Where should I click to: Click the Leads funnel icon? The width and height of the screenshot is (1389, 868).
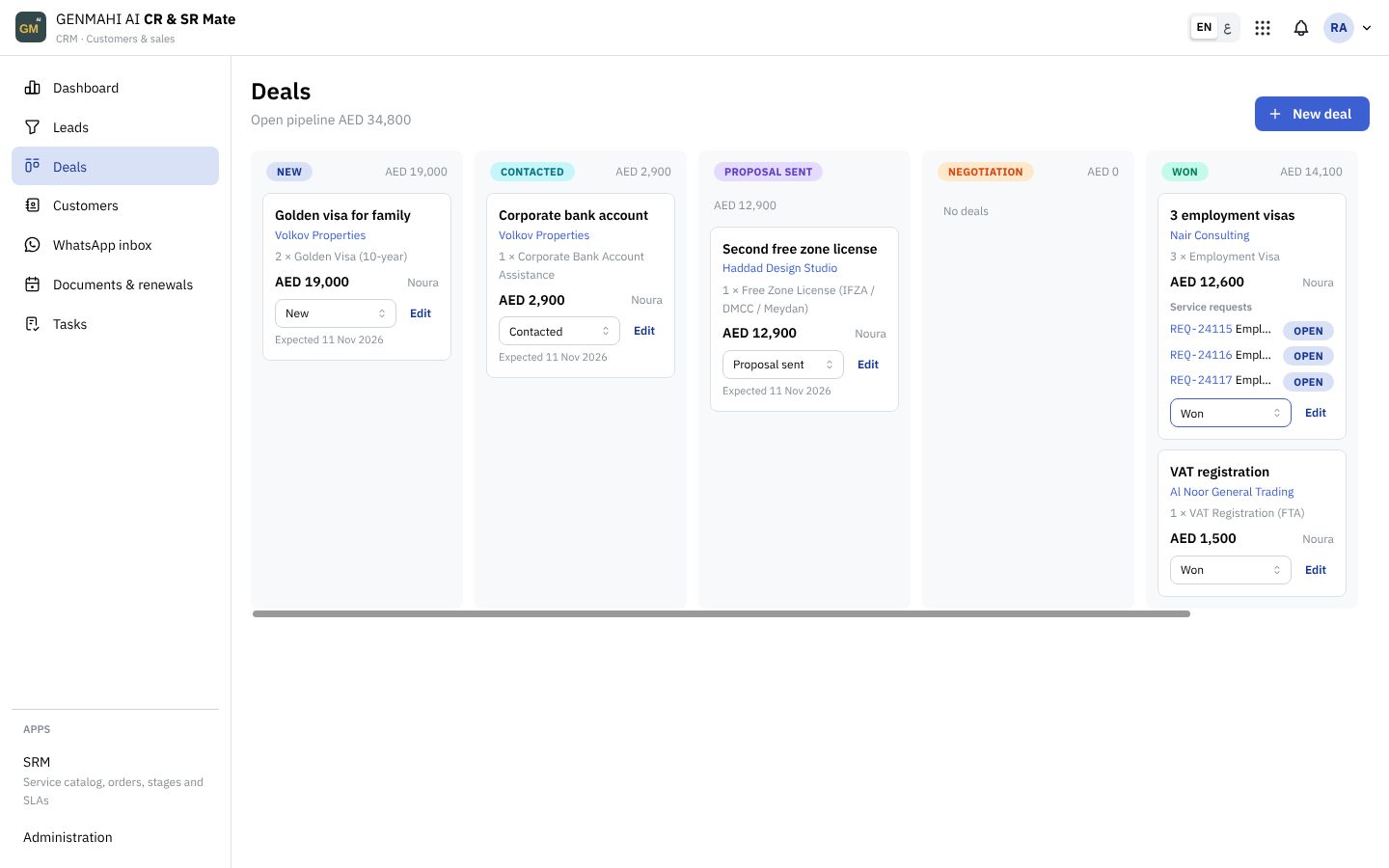tap(33, 127)
